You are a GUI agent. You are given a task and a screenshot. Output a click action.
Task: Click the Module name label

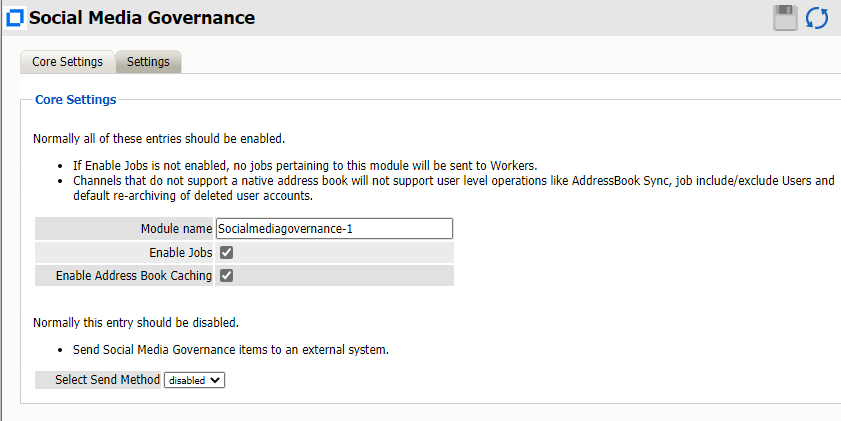click(176, 229)
